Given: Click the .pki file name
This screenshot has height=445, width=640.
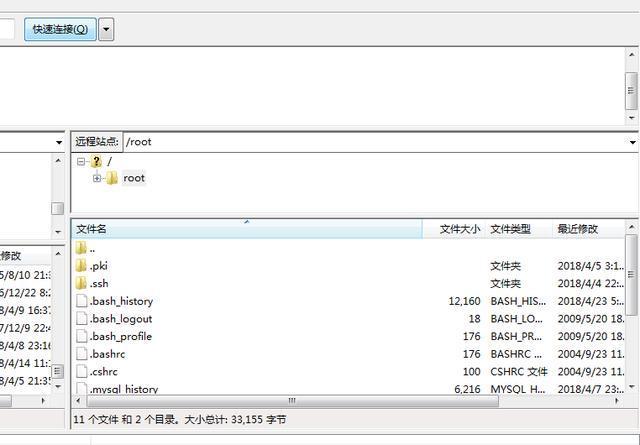Looking at the screenshot, I should pyautogui.click(x=98, y=266).
